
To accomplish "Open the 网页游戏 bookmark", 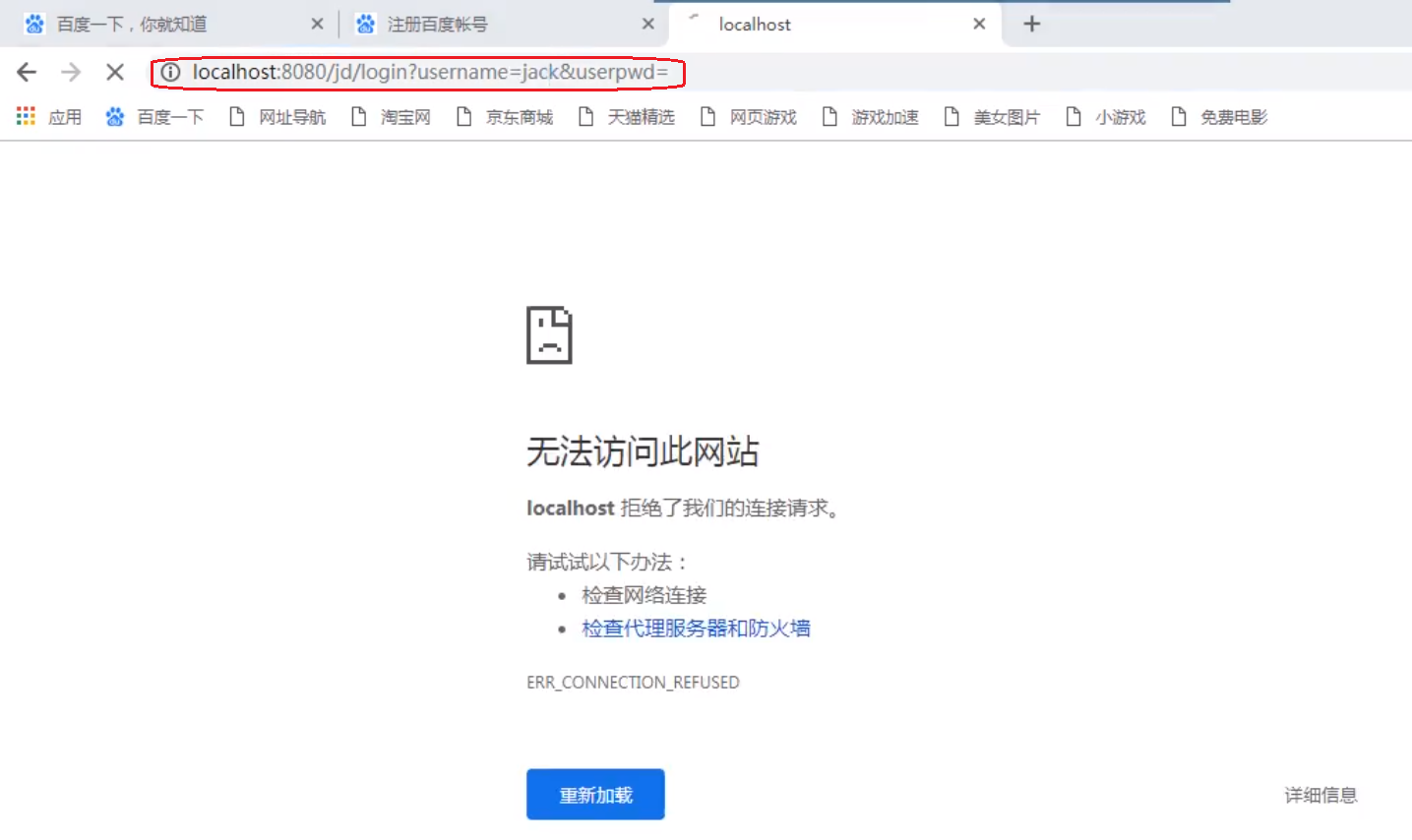I will click(749, 117).
